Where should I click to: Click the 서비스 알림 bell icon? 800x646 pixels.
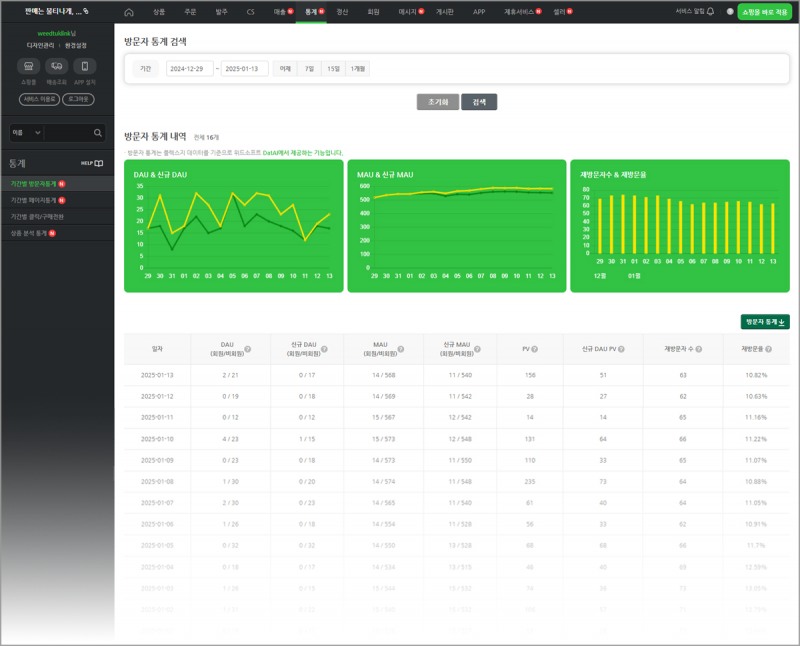(x=710, y=12)
